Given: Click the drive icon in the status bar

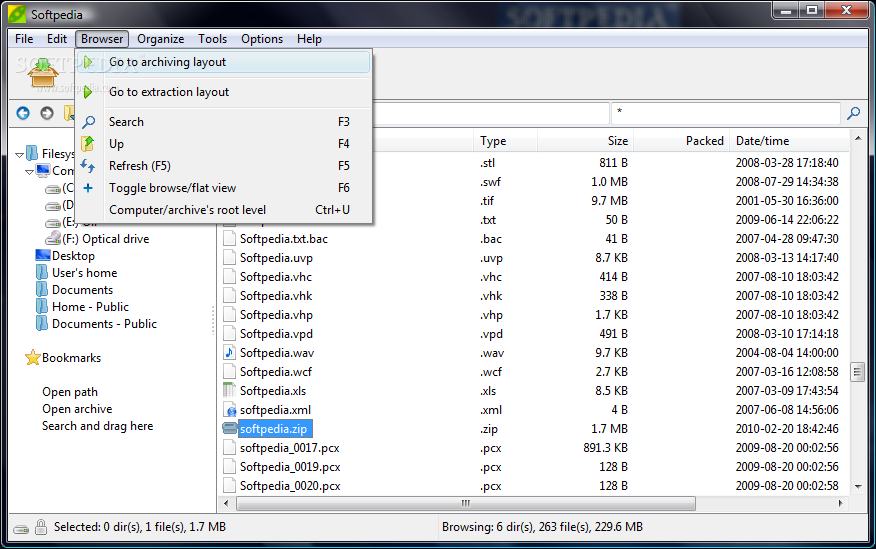Looking at the screenshot, I should point(21,528).
